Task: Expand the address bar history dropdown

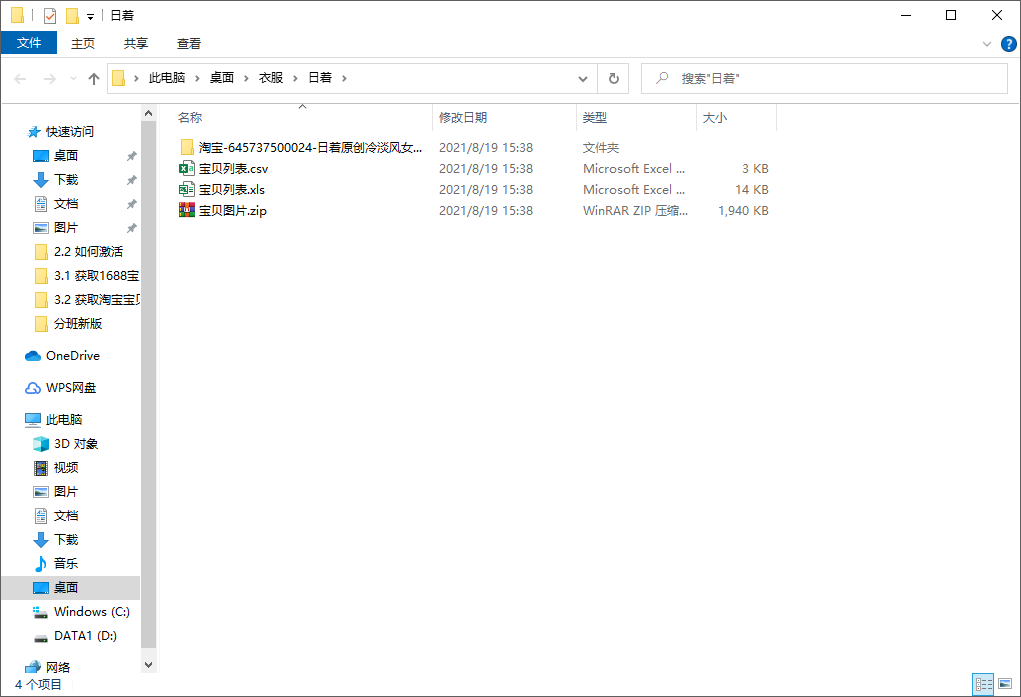Action: (584, 78)
